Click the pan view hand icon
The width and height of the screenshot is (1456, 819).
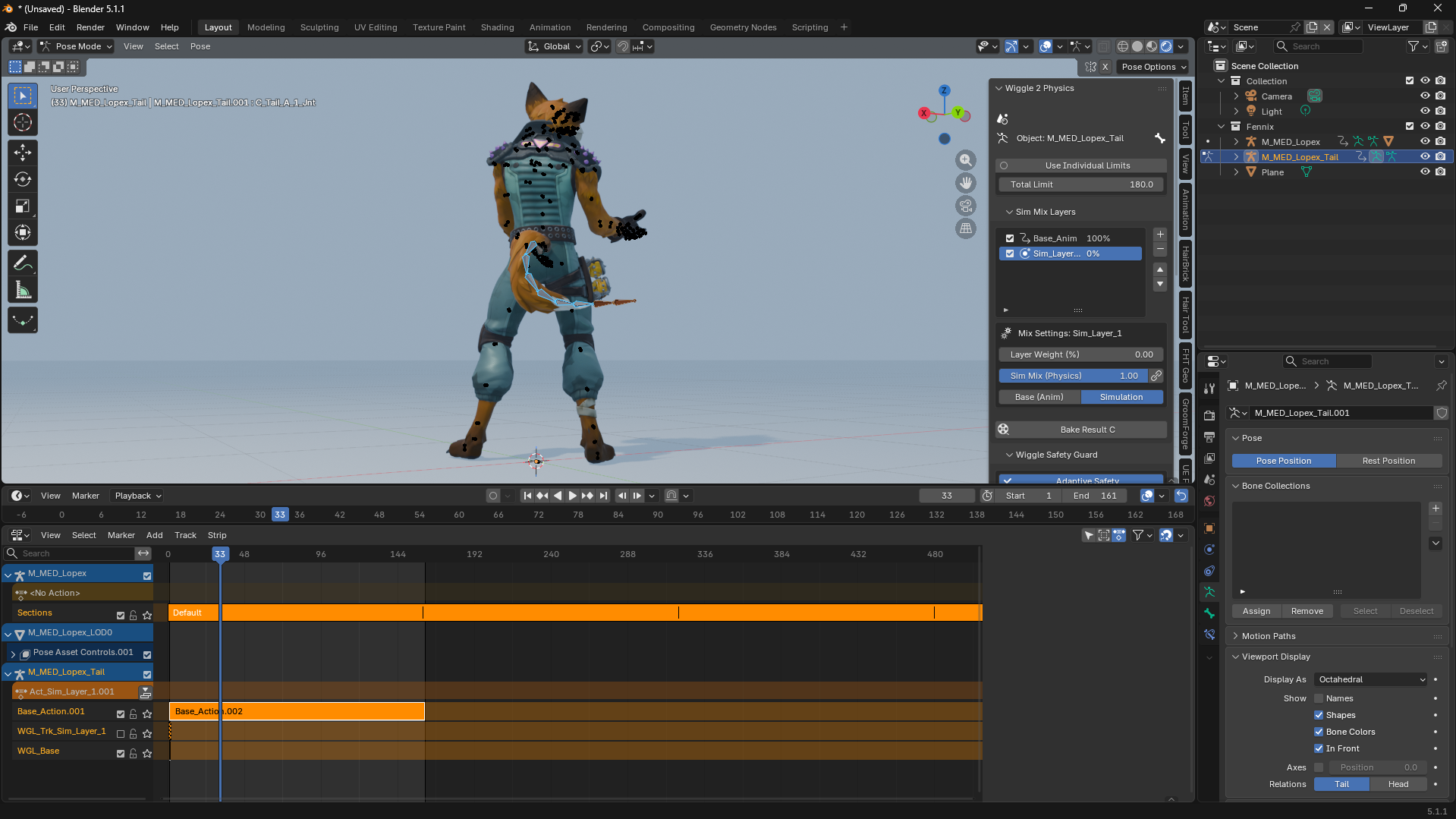(966, 183)
